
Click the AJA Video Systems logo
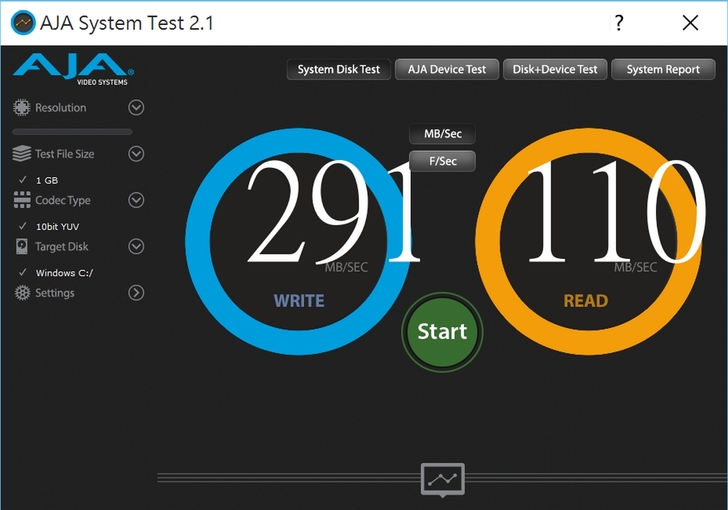pos(73,70)
